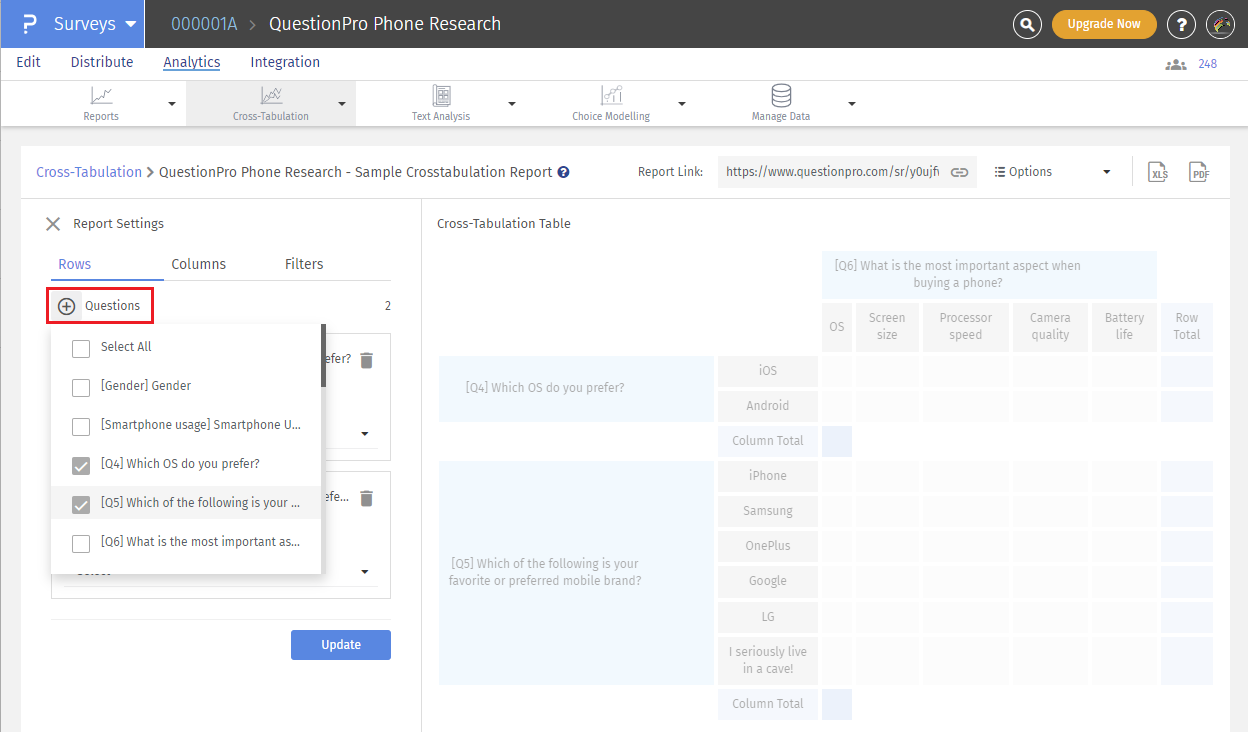Close Report Settings with the X icon

point(53,224)
